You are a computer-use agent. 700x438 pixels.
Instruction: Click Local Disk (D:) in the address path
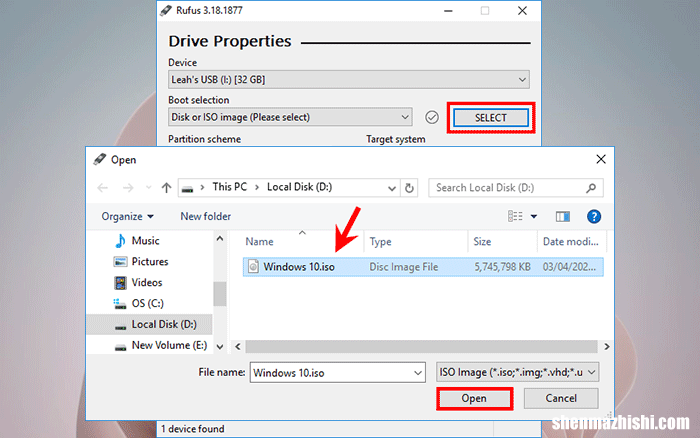[300, 187]
